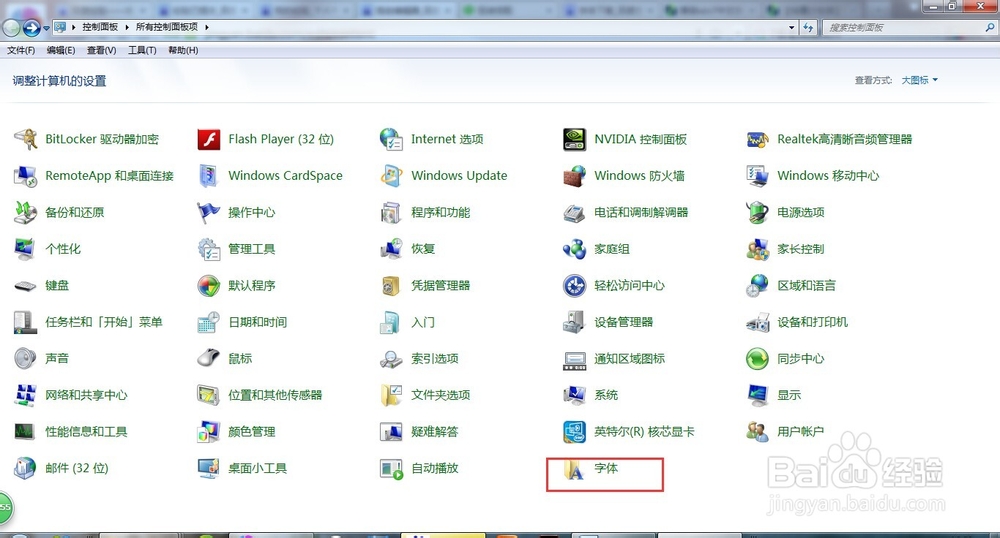
Task: Open the 设备管理器 icon
Action: click(574, 322)
